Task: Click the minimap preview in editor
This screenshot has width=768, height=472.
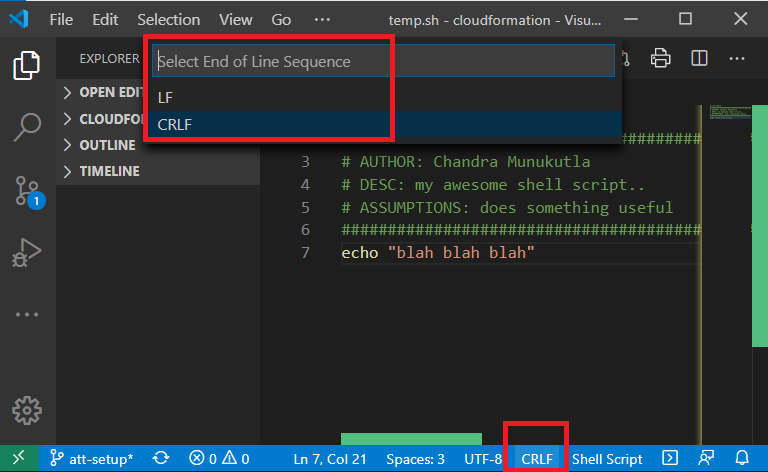Action: tap(730, 112)
